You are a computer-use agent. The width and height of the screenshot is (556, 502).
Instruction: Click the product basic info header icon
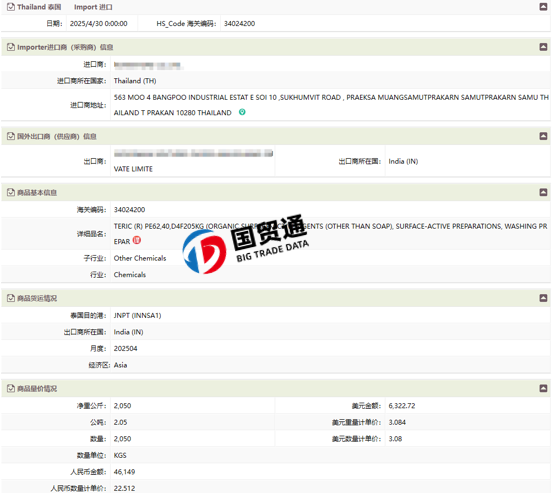click(11, 193)
